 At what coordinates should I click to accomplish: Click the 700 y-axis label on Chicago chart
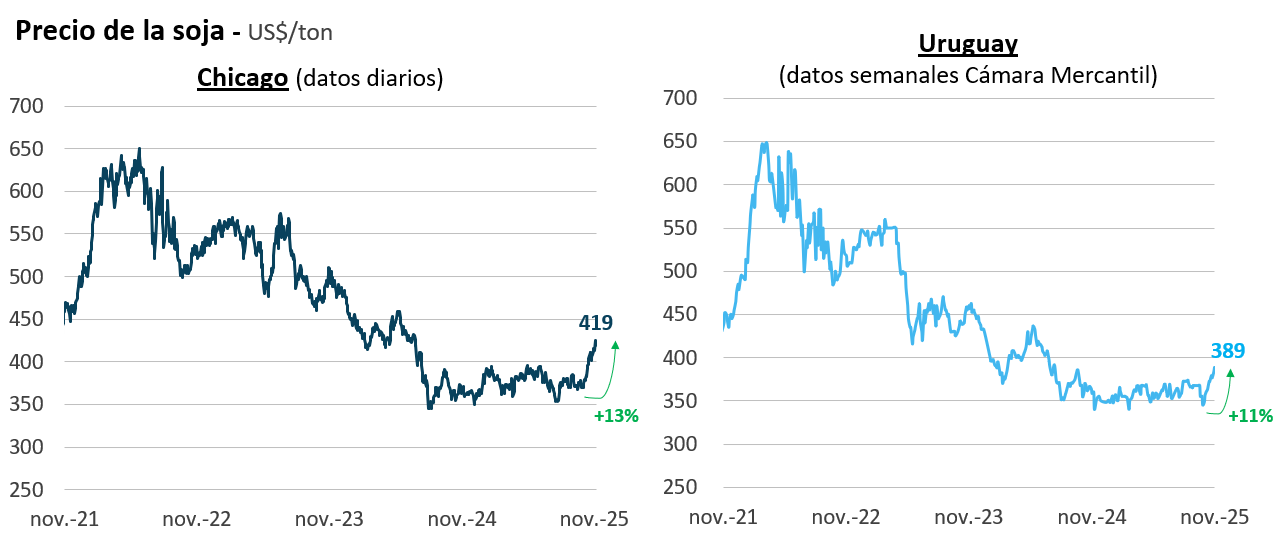pos(27,106)
